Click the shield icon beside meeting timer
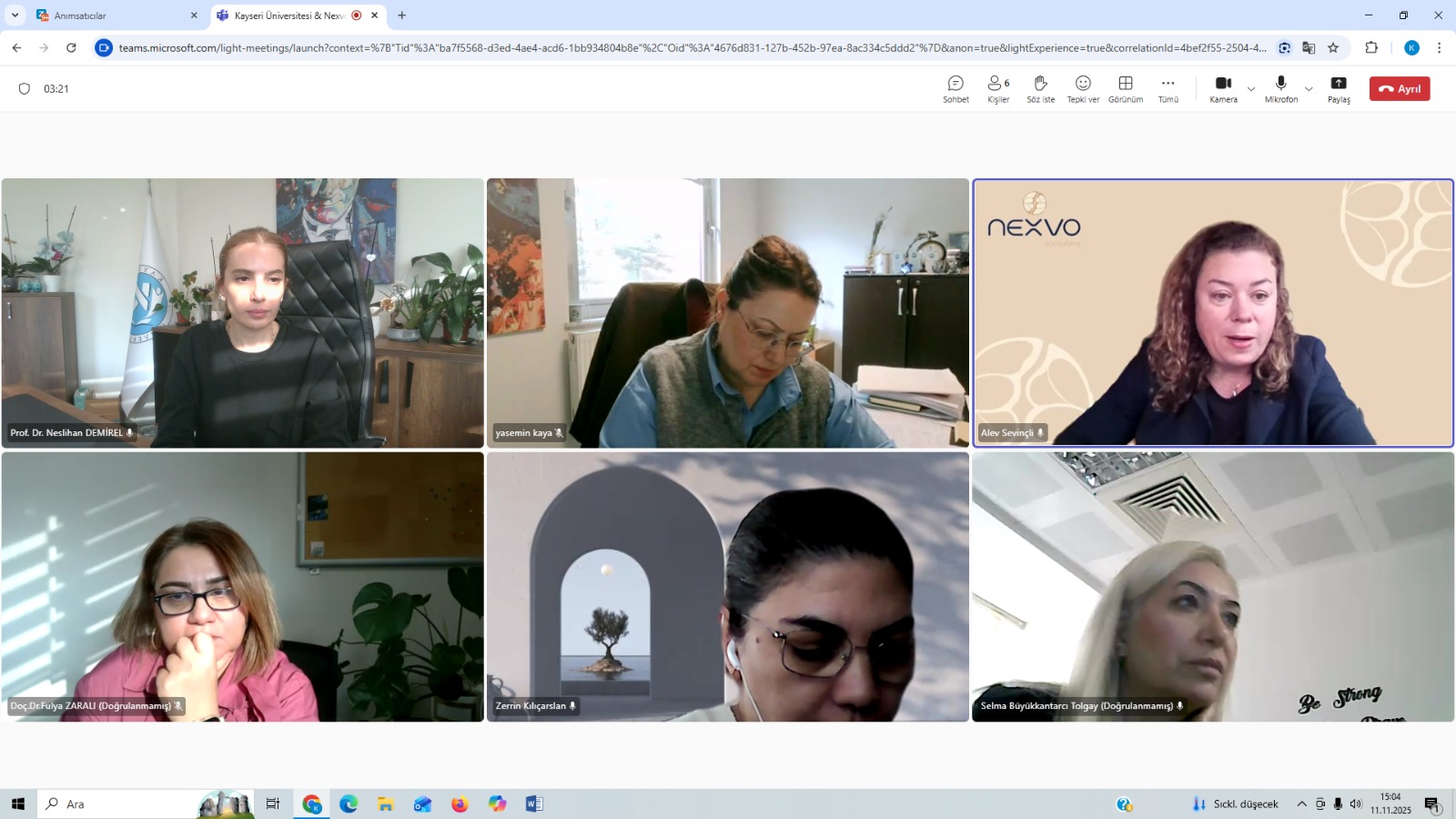 [25, 89]
